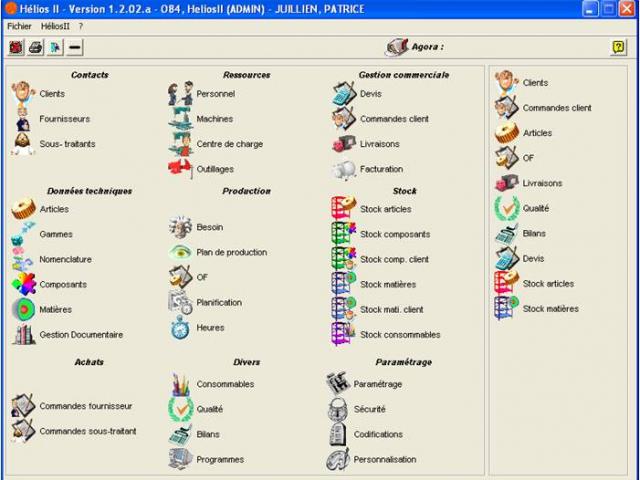Open Commandes client icon under Gestion commerciale

coord(344,119)
